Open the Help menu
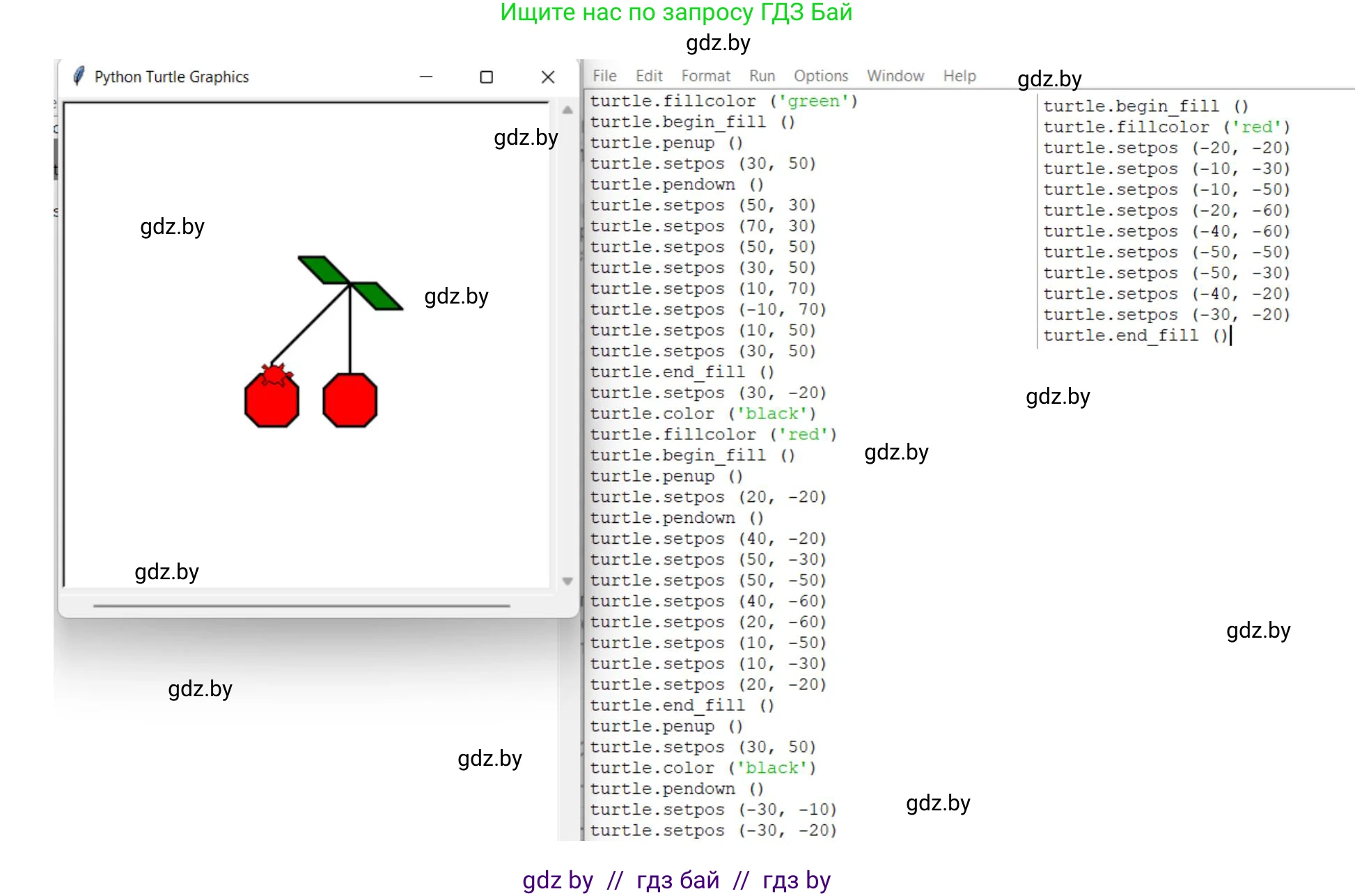Screen dimensions: 1355x896 pyautogui.click(x=960, y=76)
